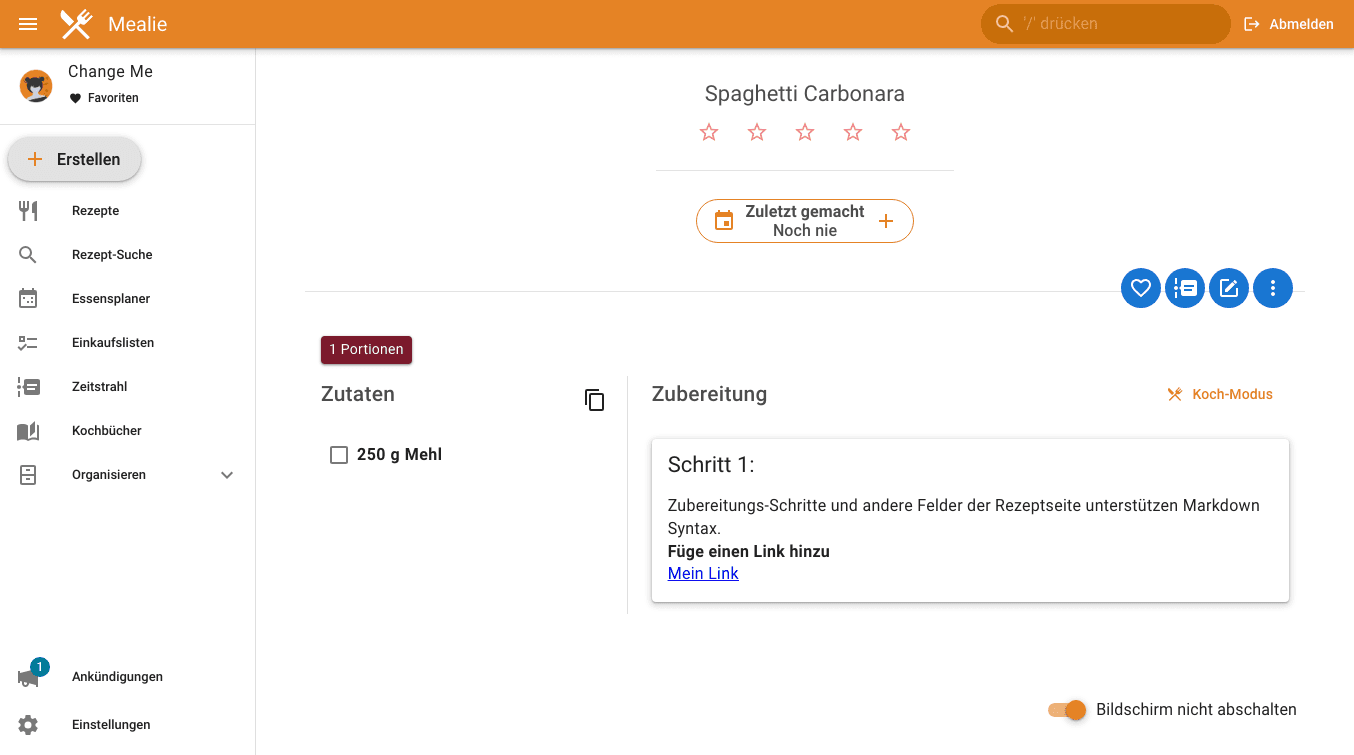1354x755 pixels.
Task: Toggle Bildschirm nicht abschalten switch
Action: [1067, 710]
